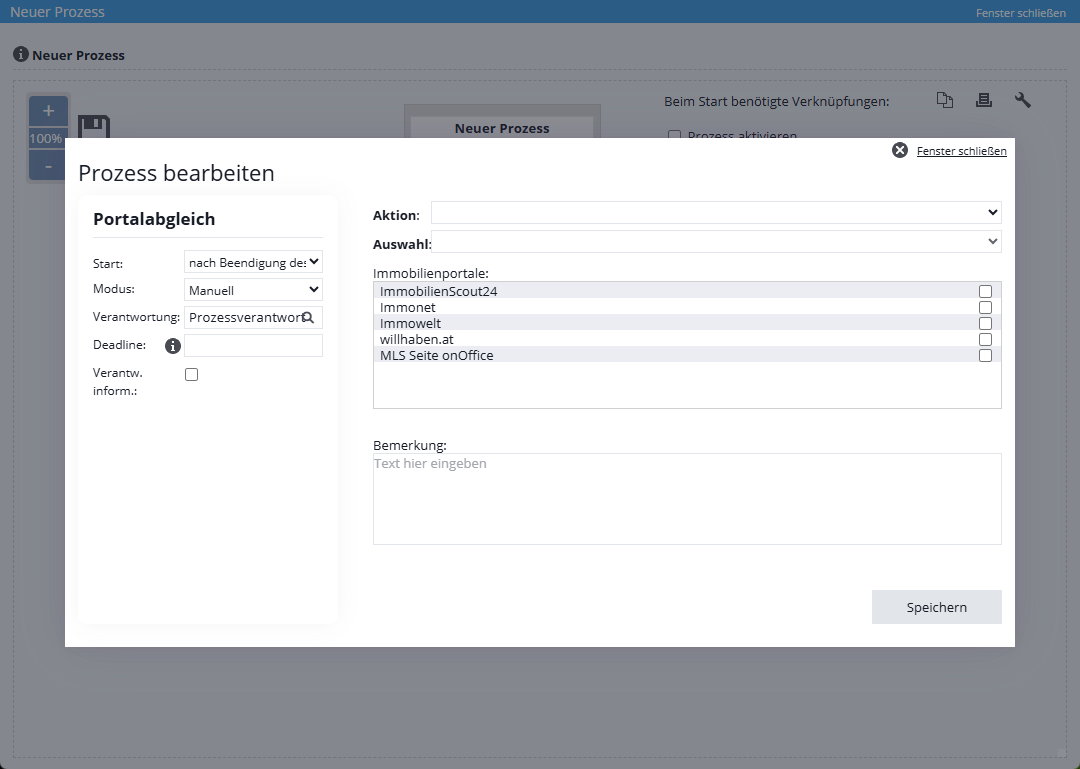Enable the ImmobilienScout24 portal checkbox
This screenshot has height=769, width=1080.
[x=985, y=291]
